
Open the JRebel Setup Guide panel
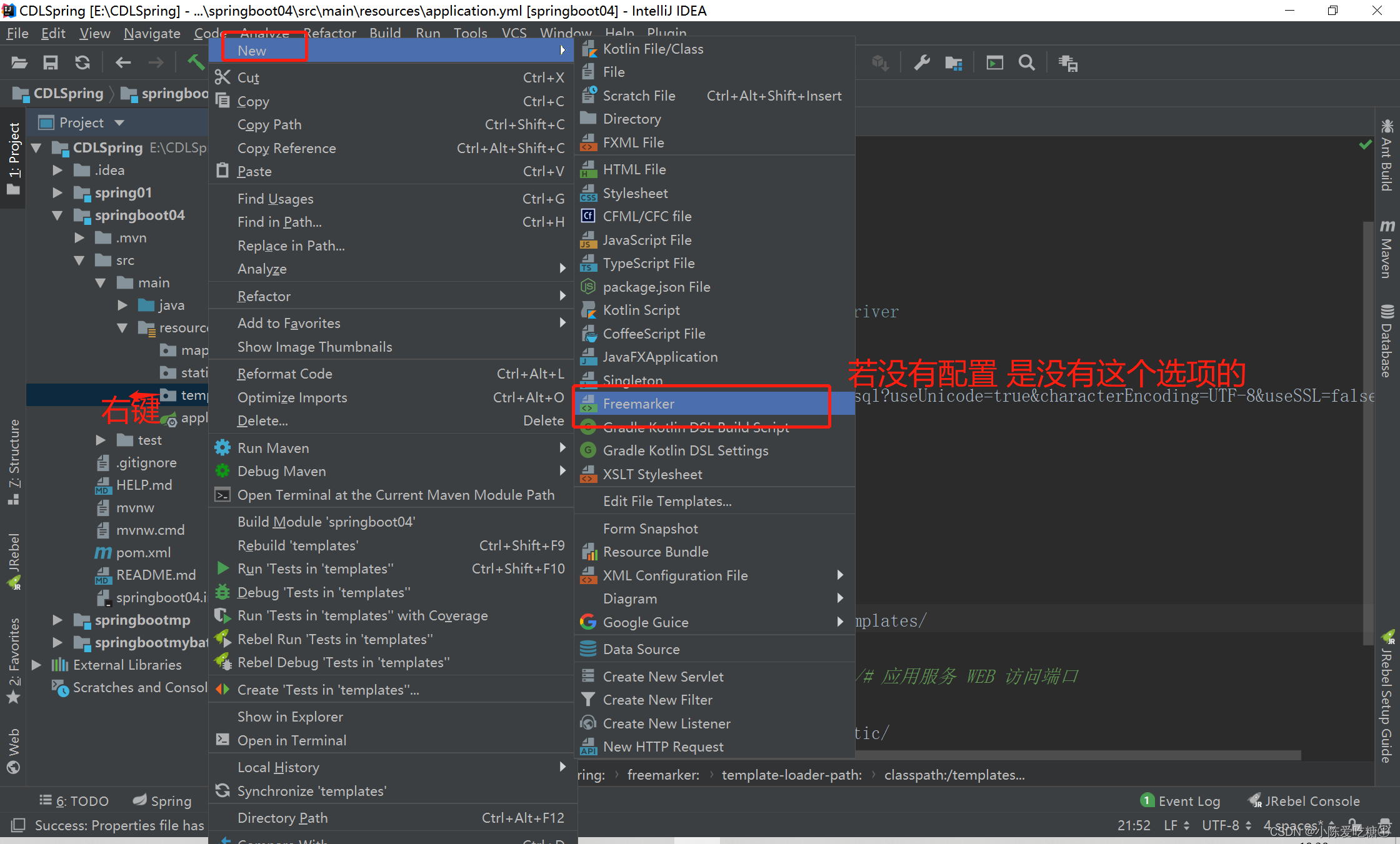(1387, 697)
